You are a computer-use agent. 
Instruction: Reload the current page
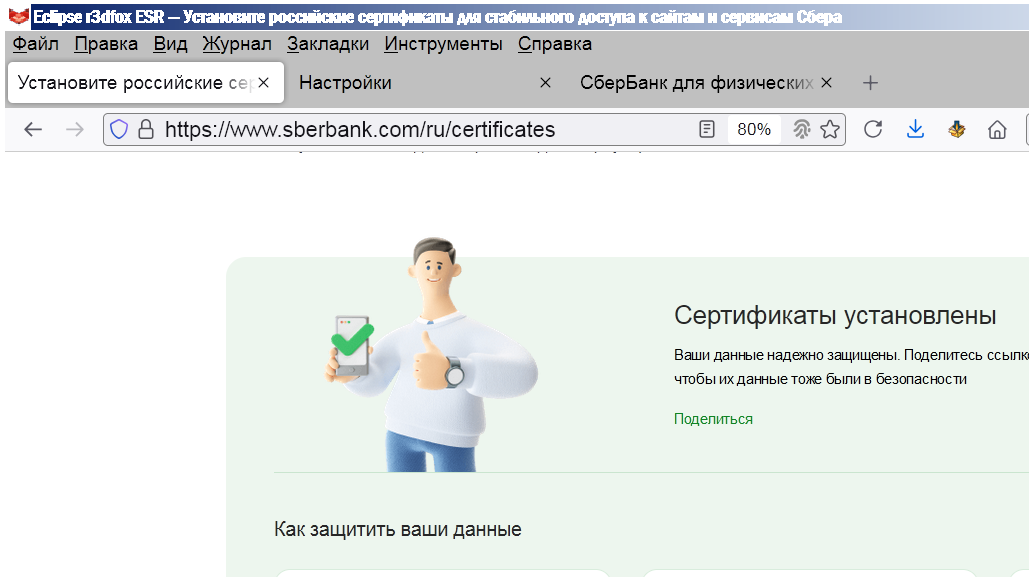point(873,129)
